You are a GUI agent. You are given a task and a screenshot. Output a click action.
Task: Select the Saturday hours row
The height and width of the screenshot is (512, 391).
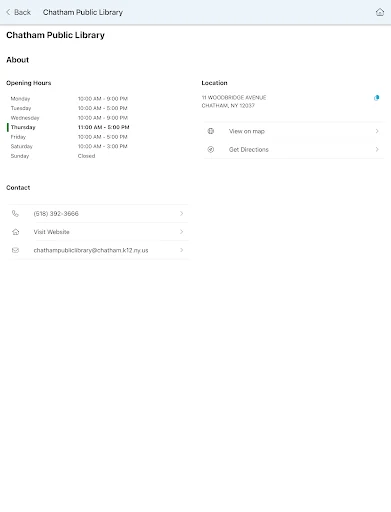tap(69, 146)
